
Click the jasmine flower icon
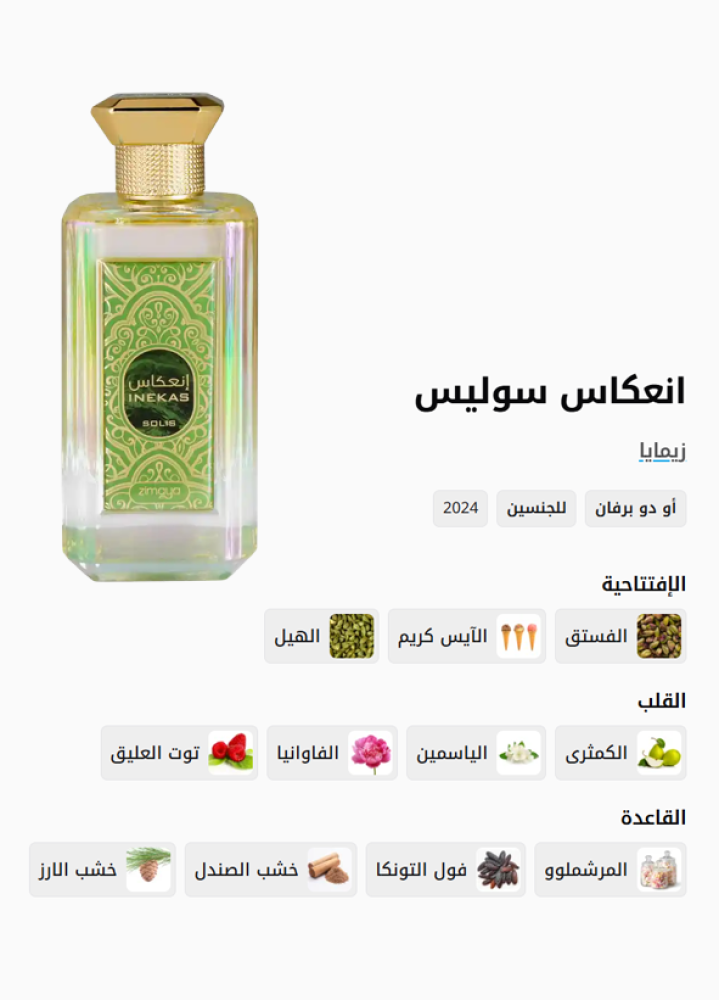pyautogui.click(x=518, y=753)
